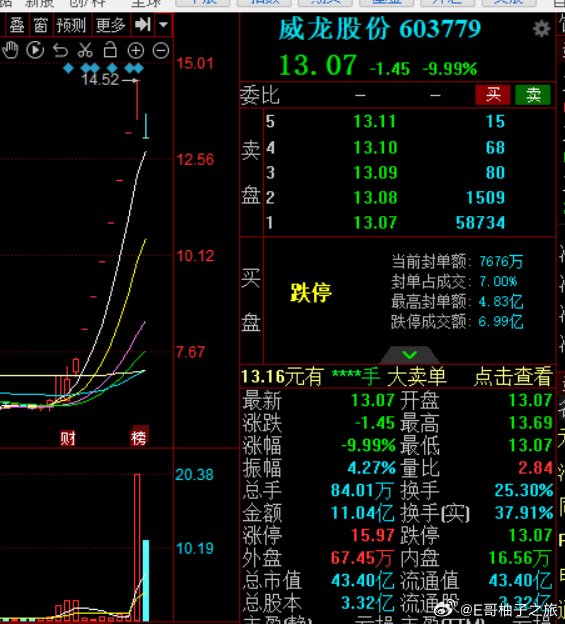This screenshot has width=565, height=624.
Task: Click the cyan volume bar
Action: (x=146, y=580)
